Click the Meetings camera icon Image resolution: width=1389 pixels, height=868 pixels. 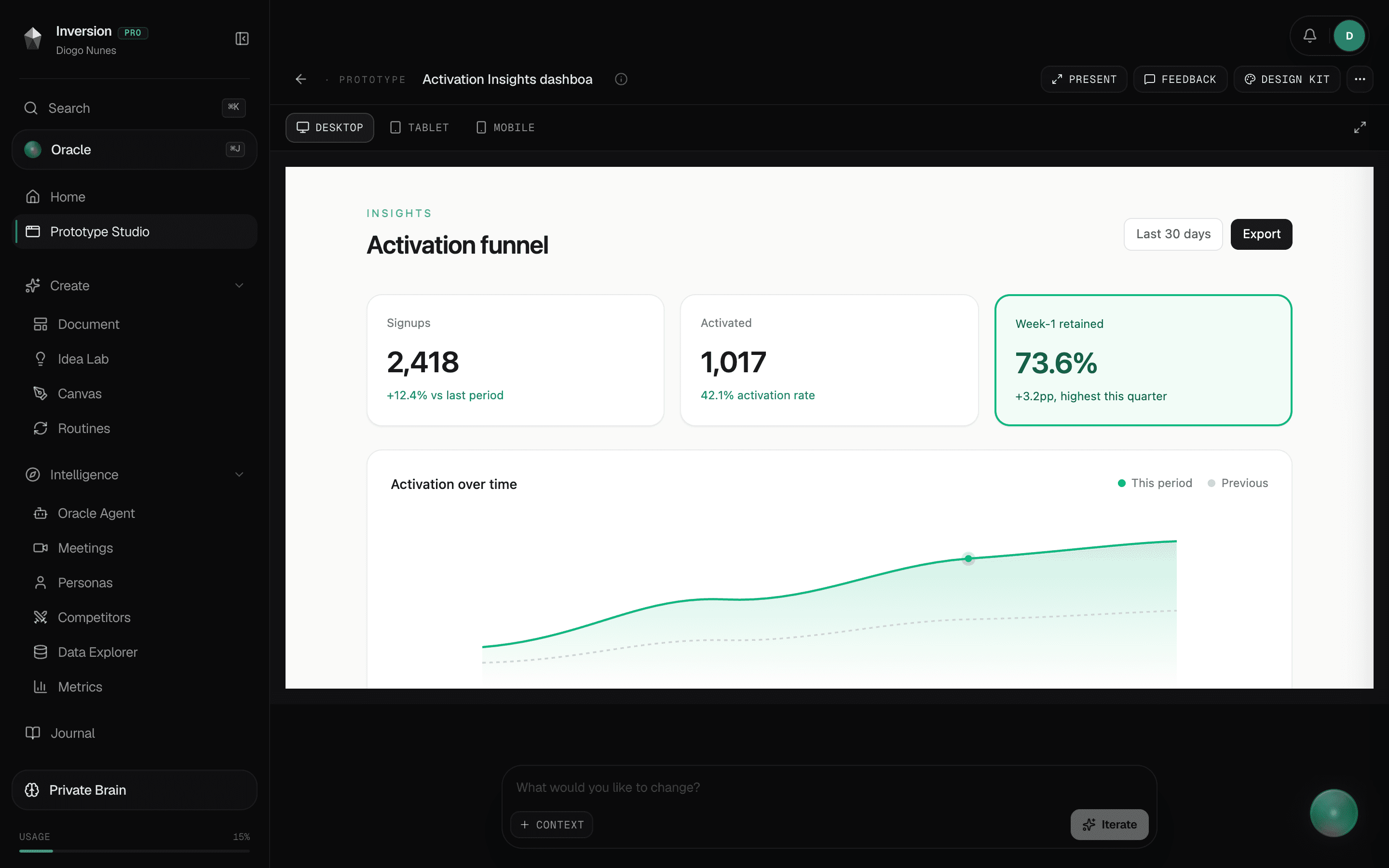pos(40,548)
